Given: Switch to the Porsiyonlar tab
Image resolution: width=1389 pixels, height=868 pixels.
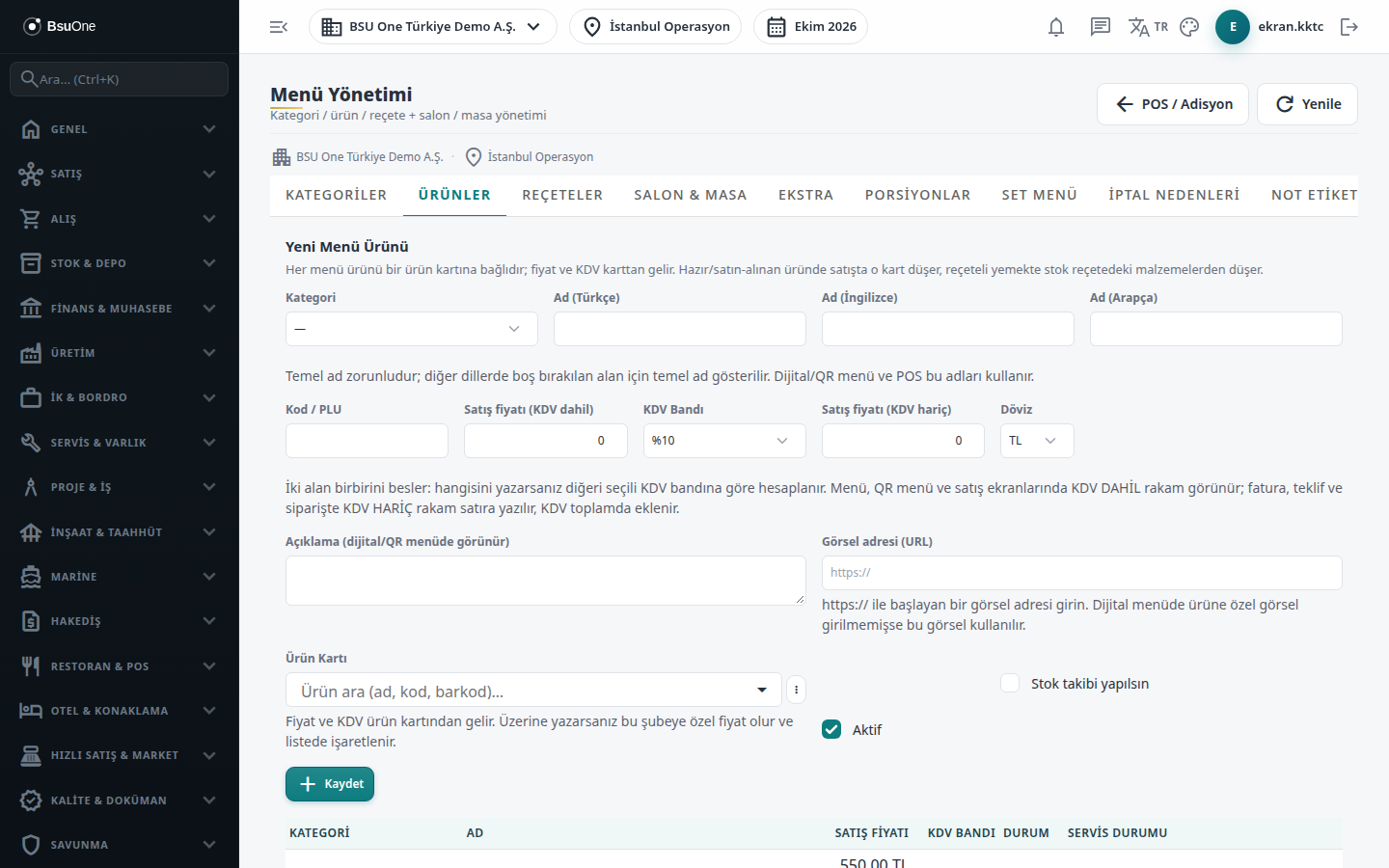Looking at the screenshot, I should (917, 195).
